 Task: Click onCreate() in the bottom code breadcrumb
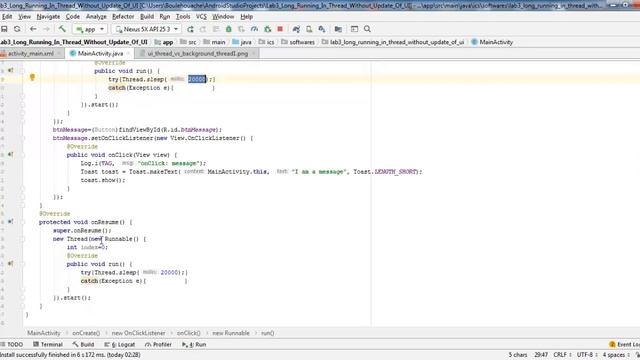(86, 333)
